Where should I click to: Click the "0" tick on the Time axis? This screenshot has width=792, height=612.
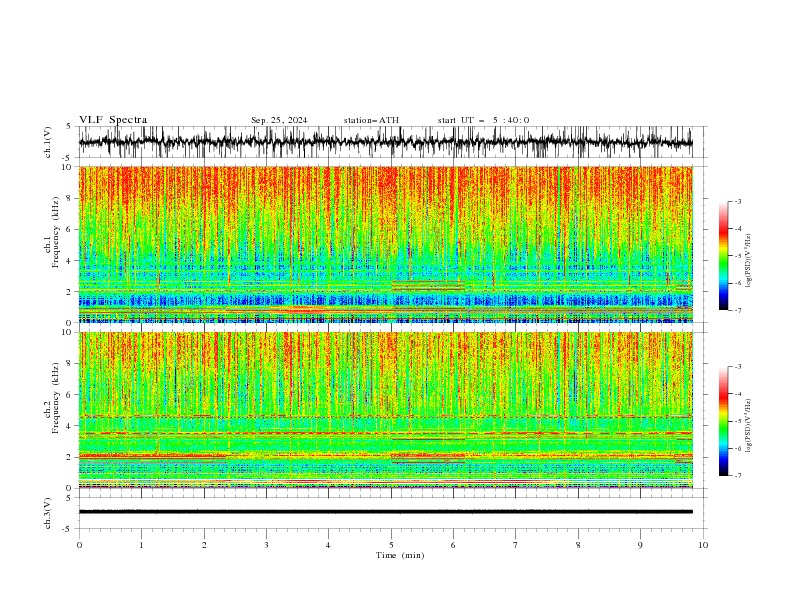click(79, 545)
